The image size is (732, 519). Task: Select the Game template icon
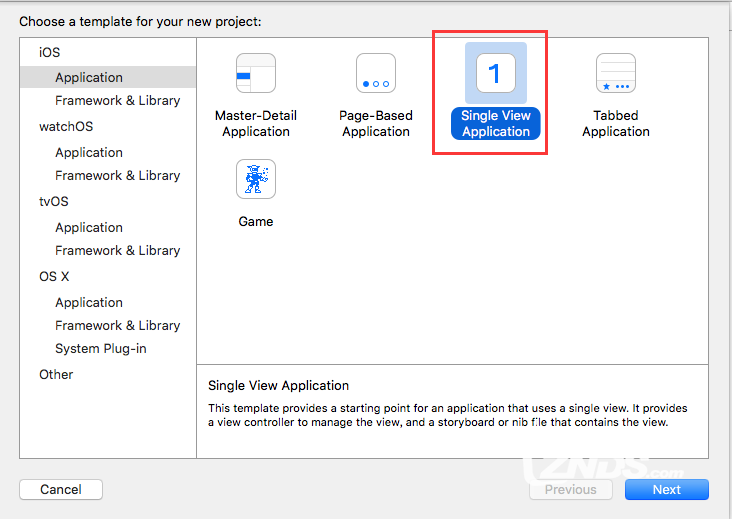(x=256, y=179)
